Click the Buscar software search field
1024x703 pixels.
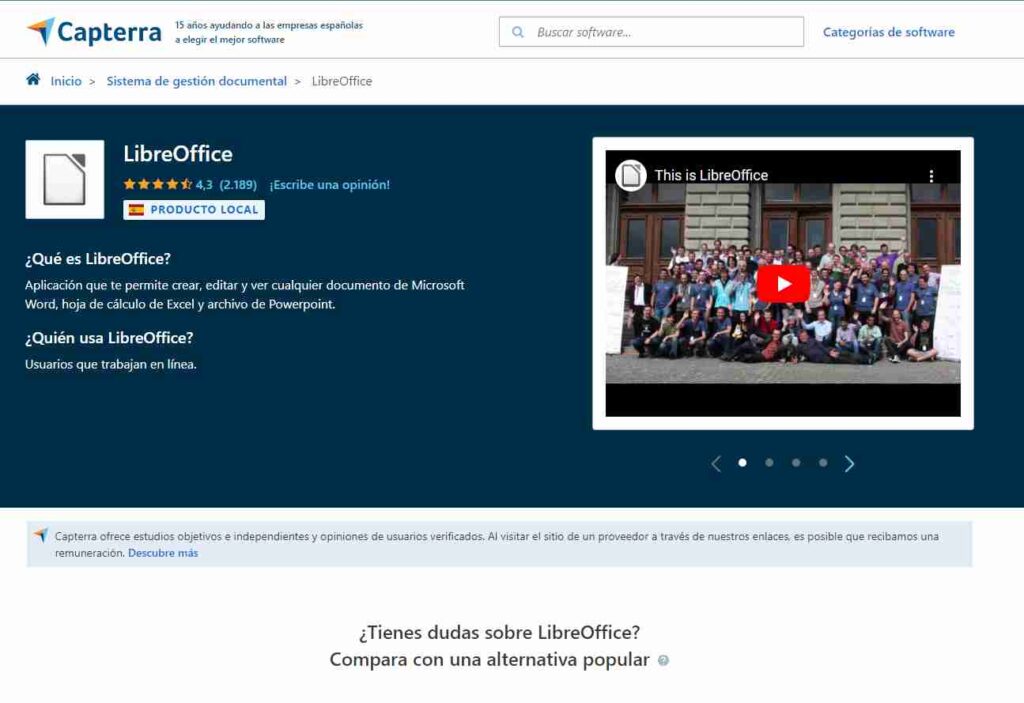660,32
